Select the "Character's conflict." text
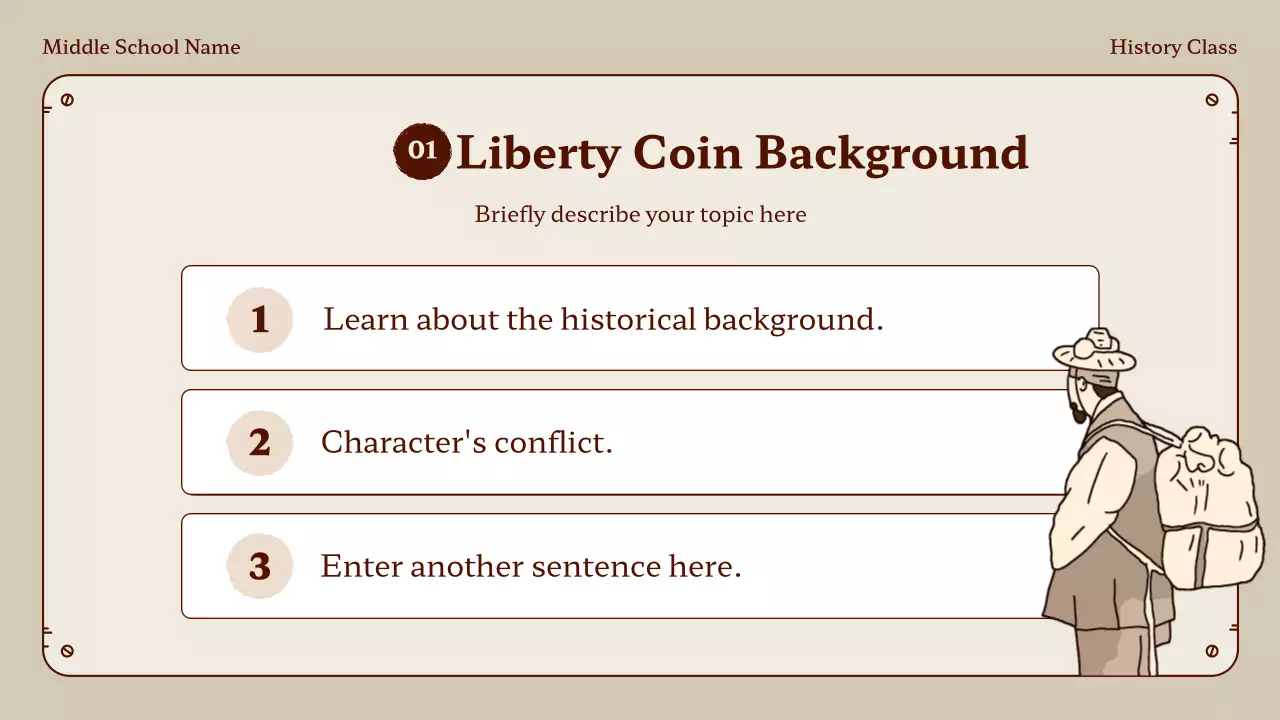This screenshot has height=720, width=1280. click(x=466, y=442)
